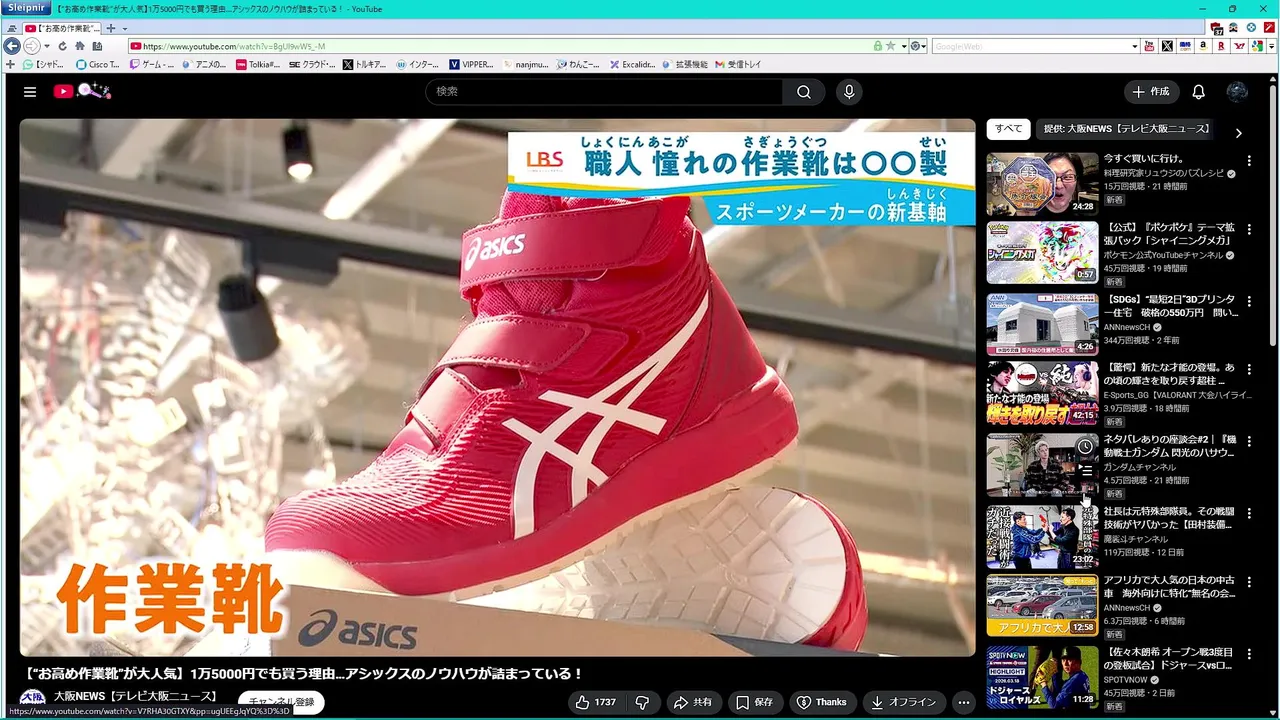The image size is (1280, 720).
Task: Open options menu for 佐々木朗希 video
Action: (1249, 653)
